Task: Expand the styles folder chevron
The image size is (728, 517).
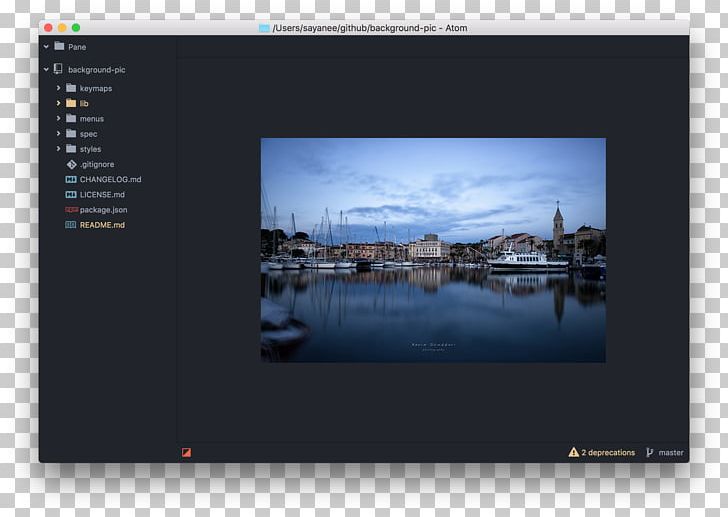Action: (58, 149)
